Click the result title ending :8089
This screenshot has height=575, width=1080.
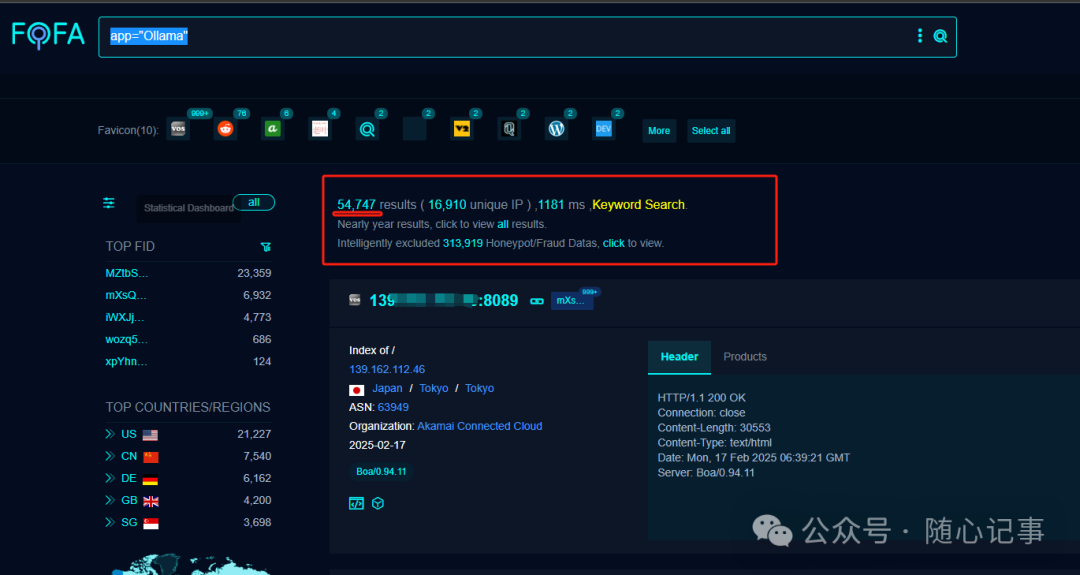pyautogui.click(x=444, y=301)
